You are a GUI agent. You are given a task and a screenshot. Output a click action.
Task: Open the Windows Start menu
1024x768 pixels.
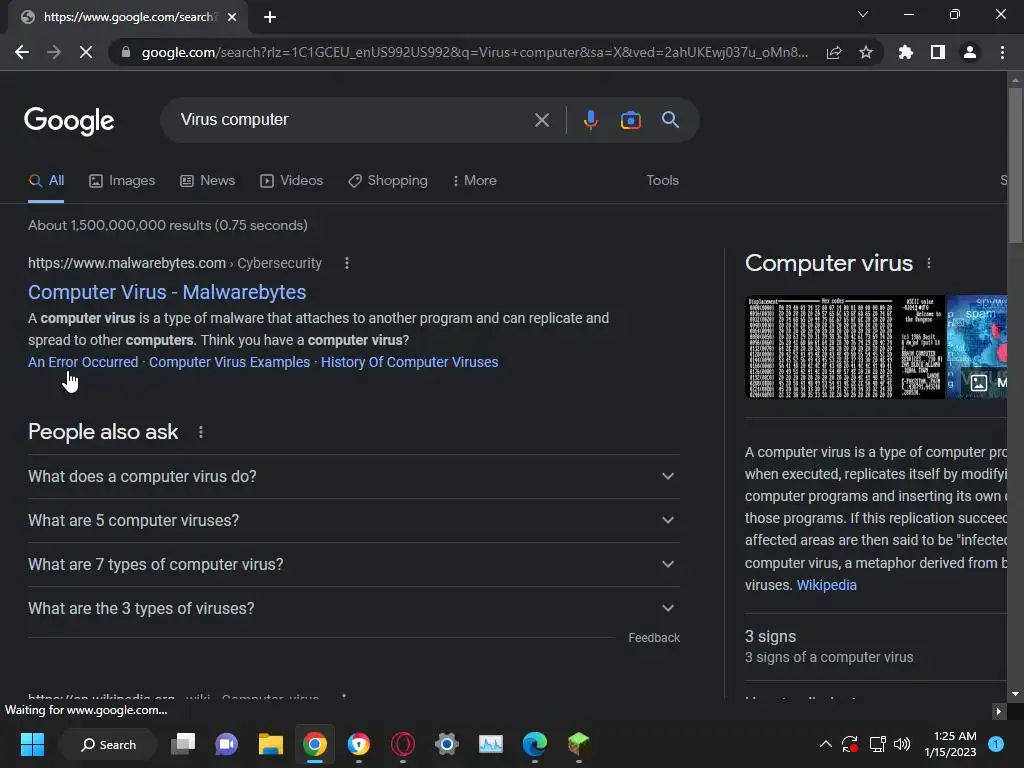(32, 744)
